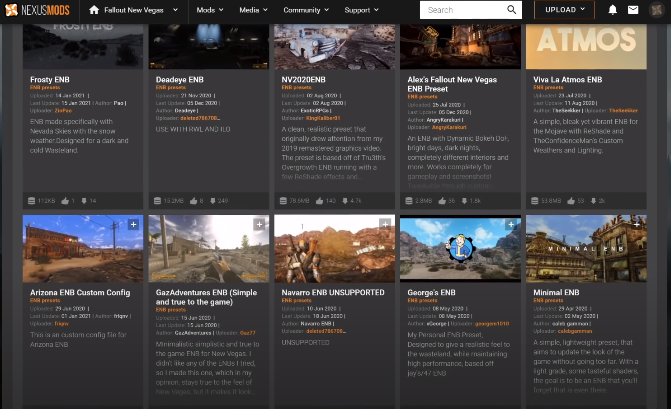Open uploader georgem1010 profile
671x409 pixels.
pos(492,324)
